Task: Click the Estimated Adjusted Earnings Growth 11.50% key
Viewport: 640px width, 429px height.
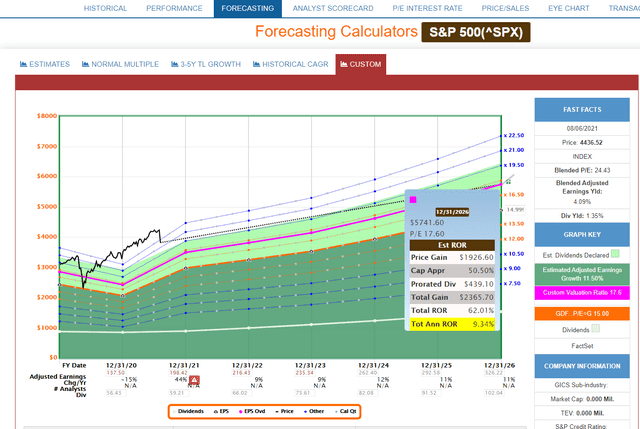Action: (x=582, y=274)
